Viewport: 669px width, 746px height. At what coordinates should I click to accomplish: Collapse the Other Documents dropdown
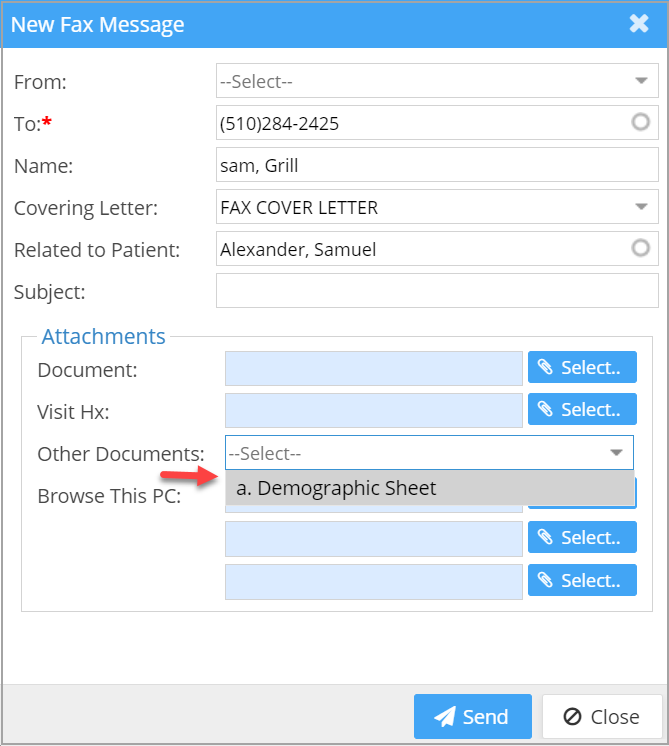point(617,453)
